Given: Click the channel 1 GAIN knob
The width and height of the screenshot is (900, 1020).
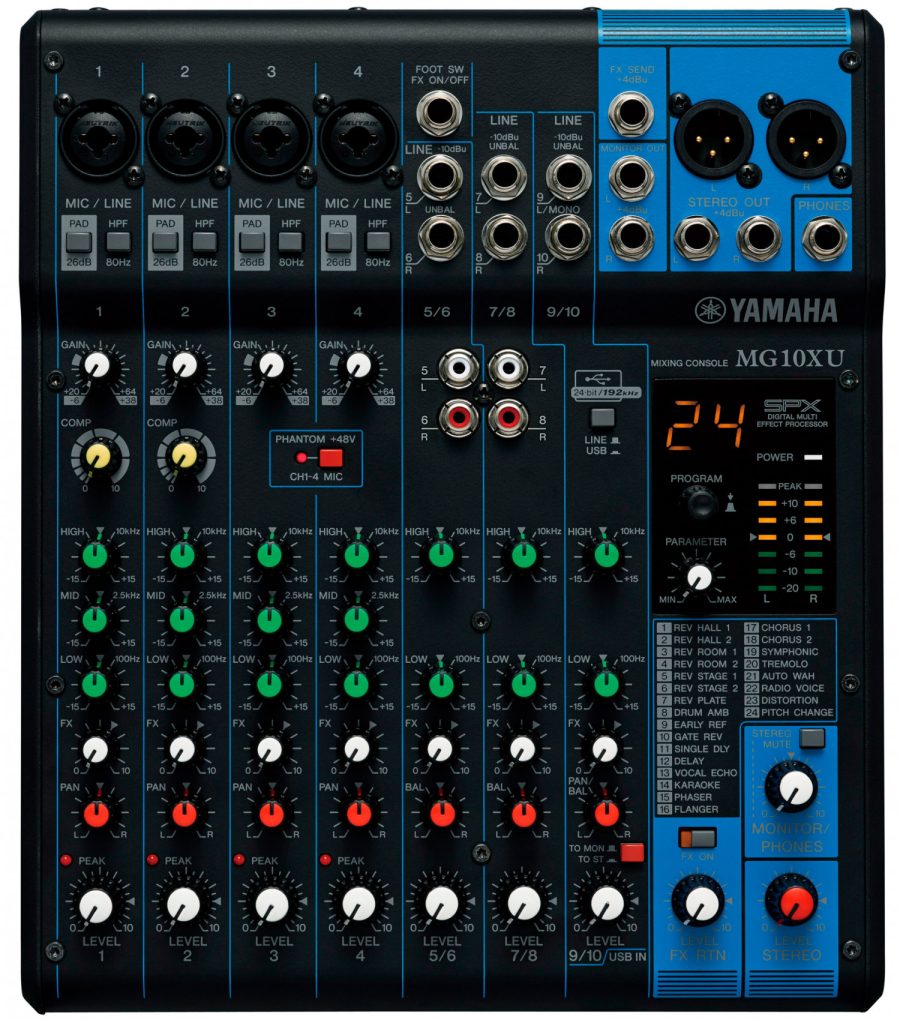Looking at the screenshot, I should click(98, 366).
